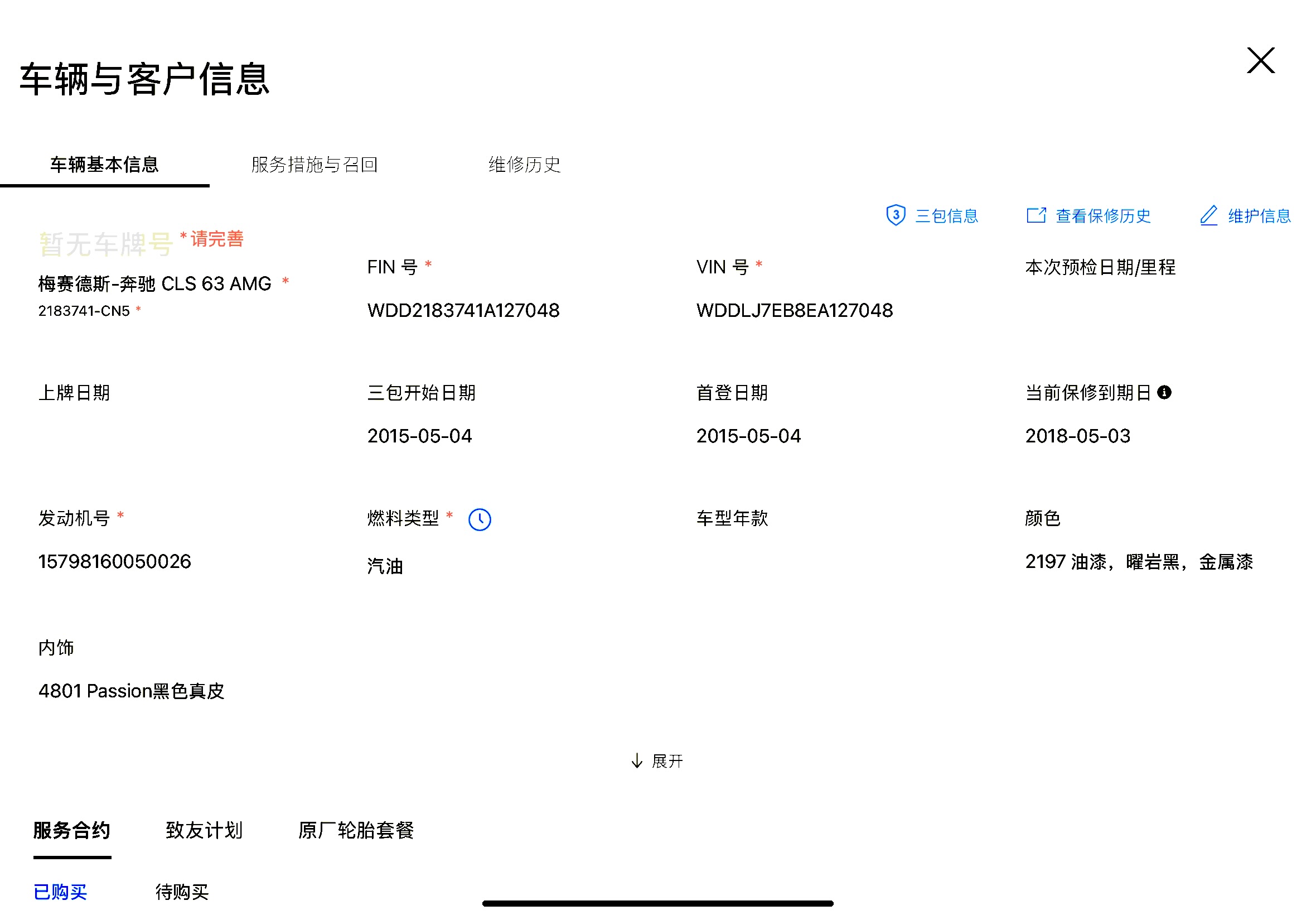Click the clock icon beside 燃料类型
The width and height of the screenshot is (1316, 915).
coord(480,519)
